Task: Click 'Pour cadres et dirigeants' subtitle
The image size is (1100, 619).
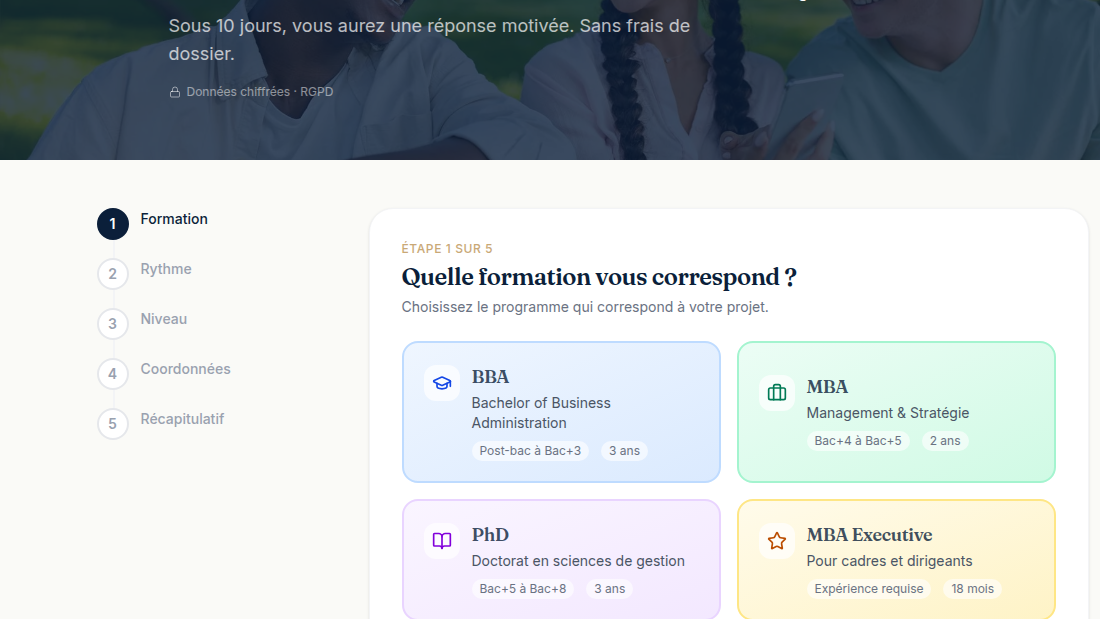Action: [x=889, y=561]
